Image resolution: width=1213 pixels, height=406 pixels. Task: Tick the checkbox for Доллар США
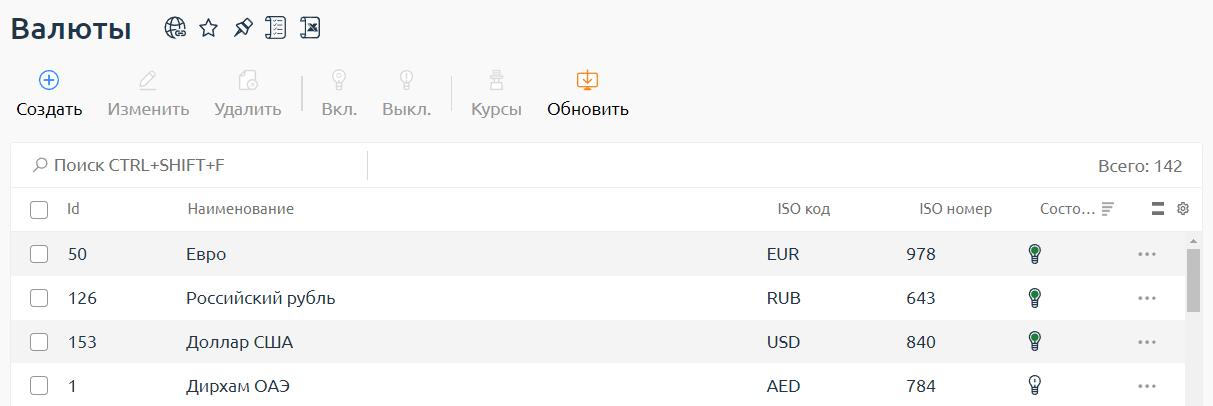click(39, 342)
